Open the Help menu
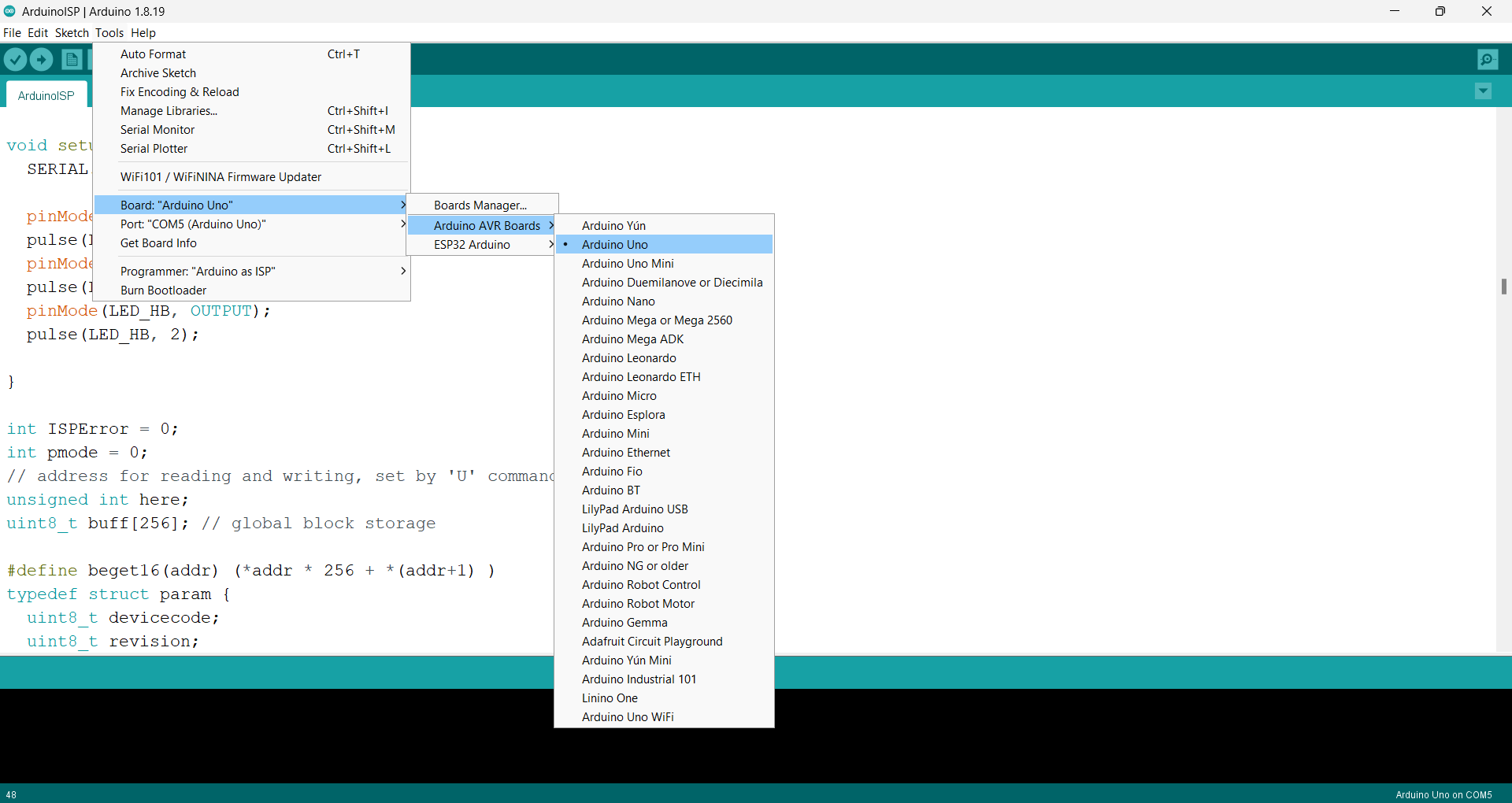Screen dimensions: 1512x803 click(x=143, y=33)
